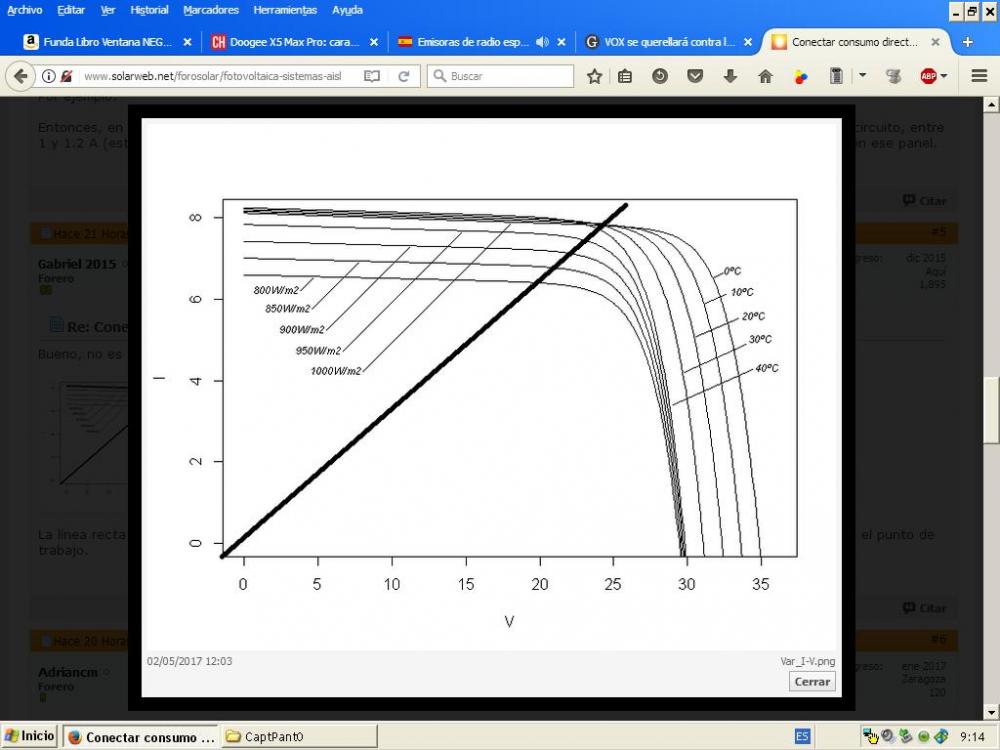Viewport: 1000px width, 750px height.
Task: Click the Buscar search box
Action: [501, 76]
